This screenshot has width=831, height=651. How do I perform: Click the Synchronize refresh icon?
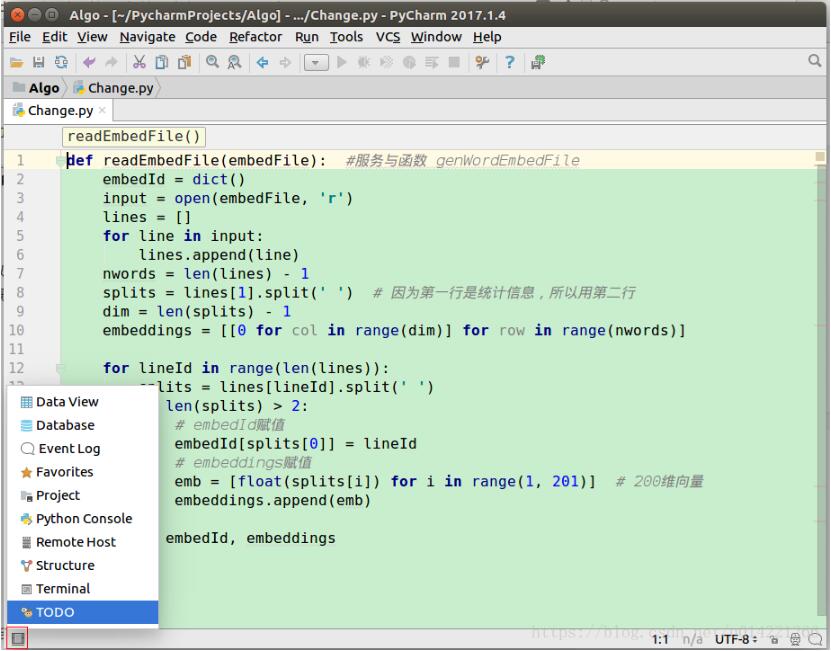tap(59, 62)
